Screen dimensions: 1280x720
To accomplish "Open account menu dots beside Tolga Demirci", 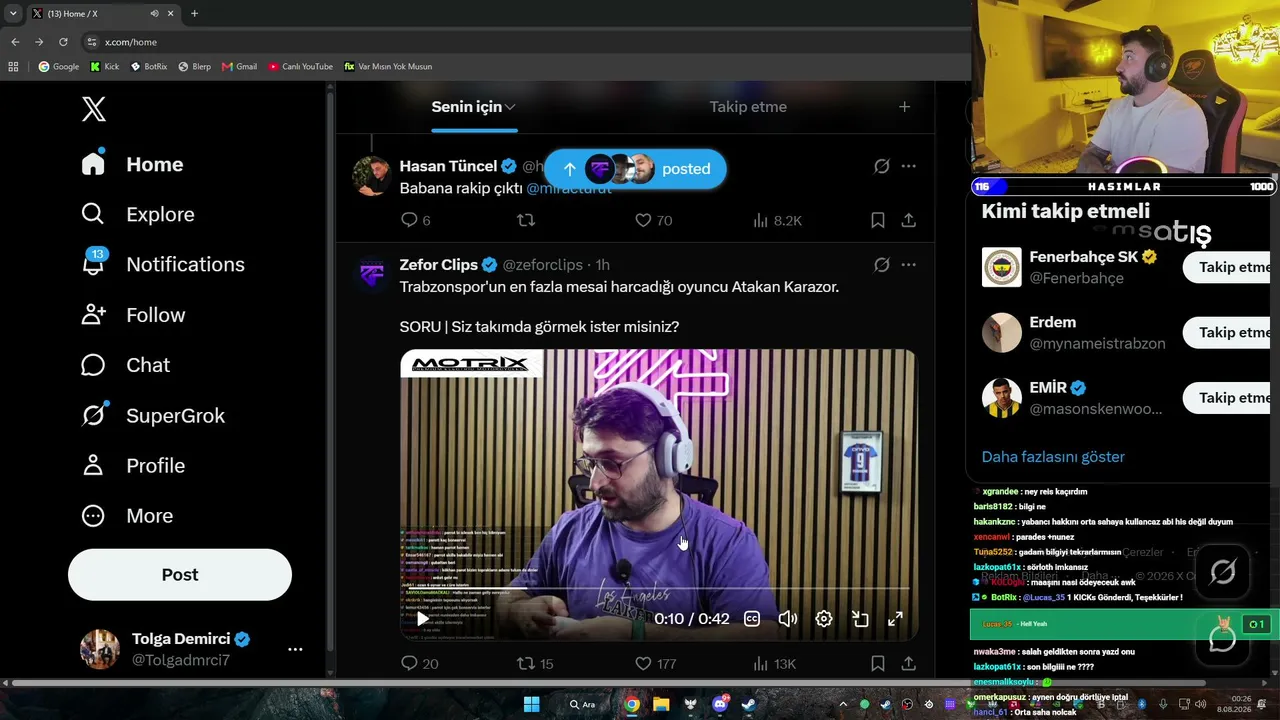I will coord(295,649).
